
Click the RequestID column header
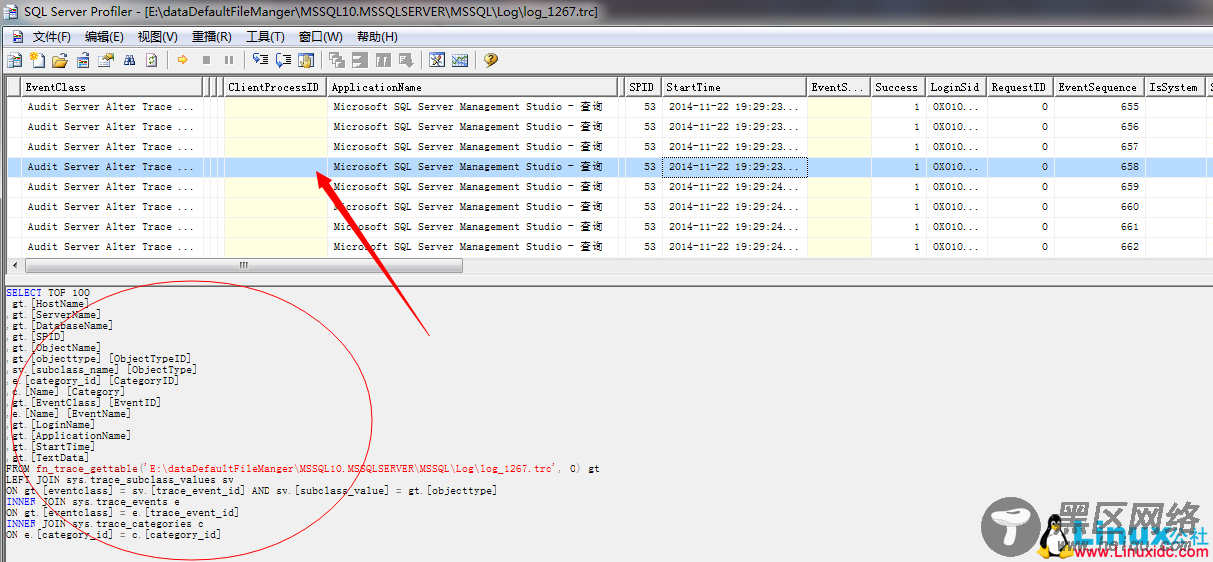pos(1019,87)
